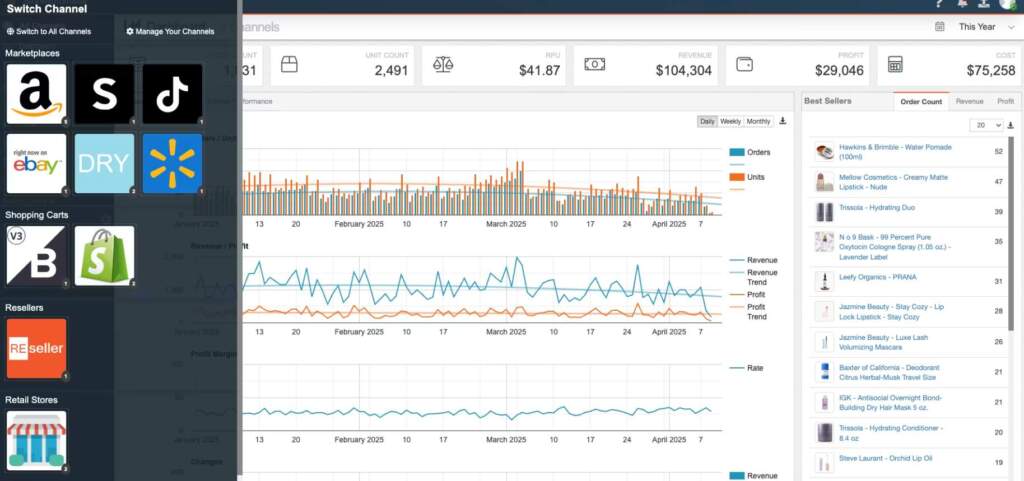Click Switch to All Channels link
This screenshot has height=481, width=1024.
pyautogui.click(x=49, y=31)
